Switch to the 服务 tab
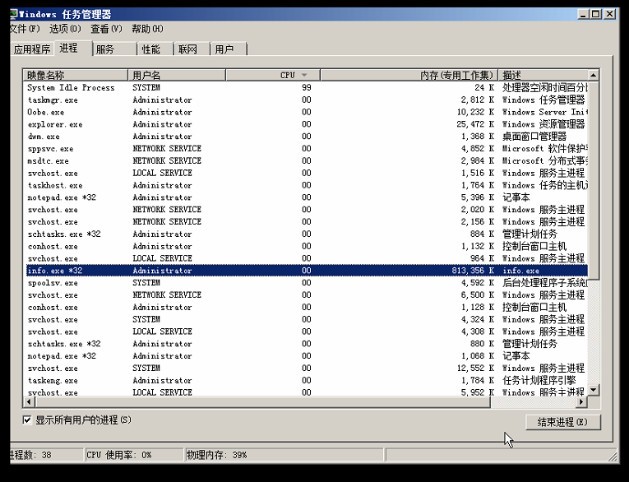The height and width of the screenshot is (482, 629). click(x=115, y=49)
